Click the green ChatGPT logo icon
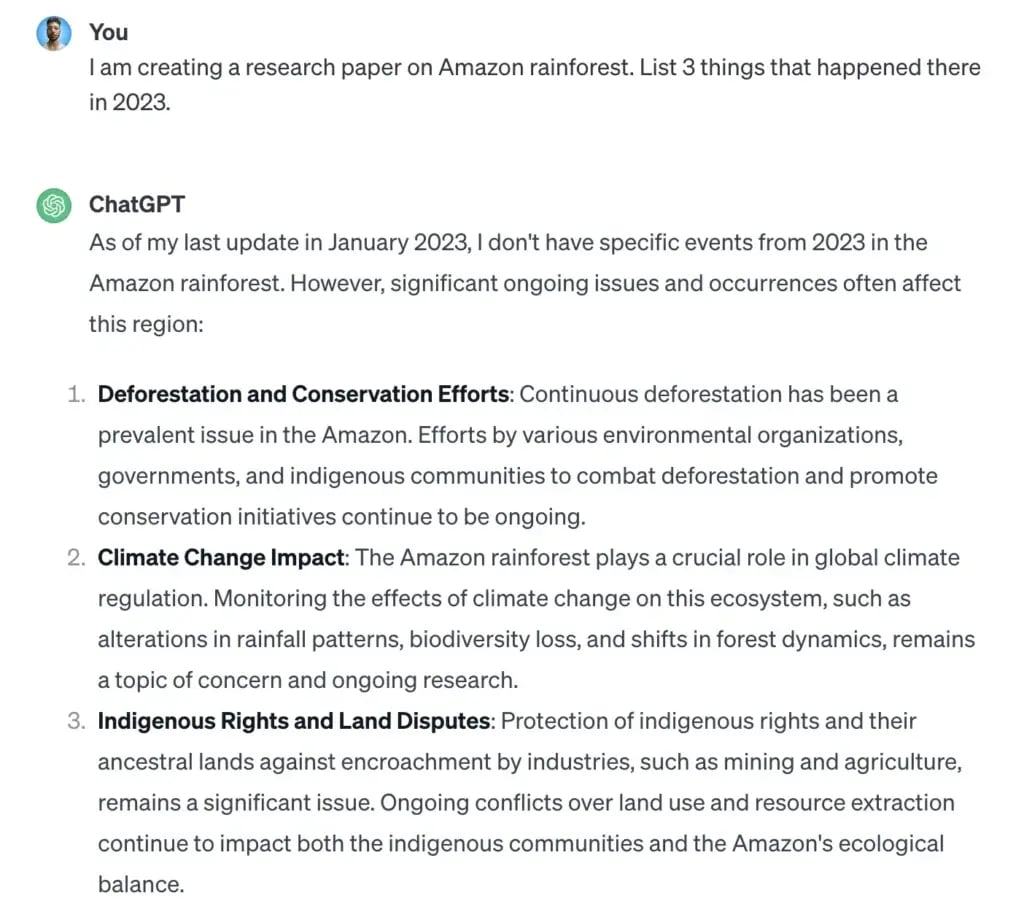The height and width of the screenshot is (909, 1024). (x=53, y=205)
